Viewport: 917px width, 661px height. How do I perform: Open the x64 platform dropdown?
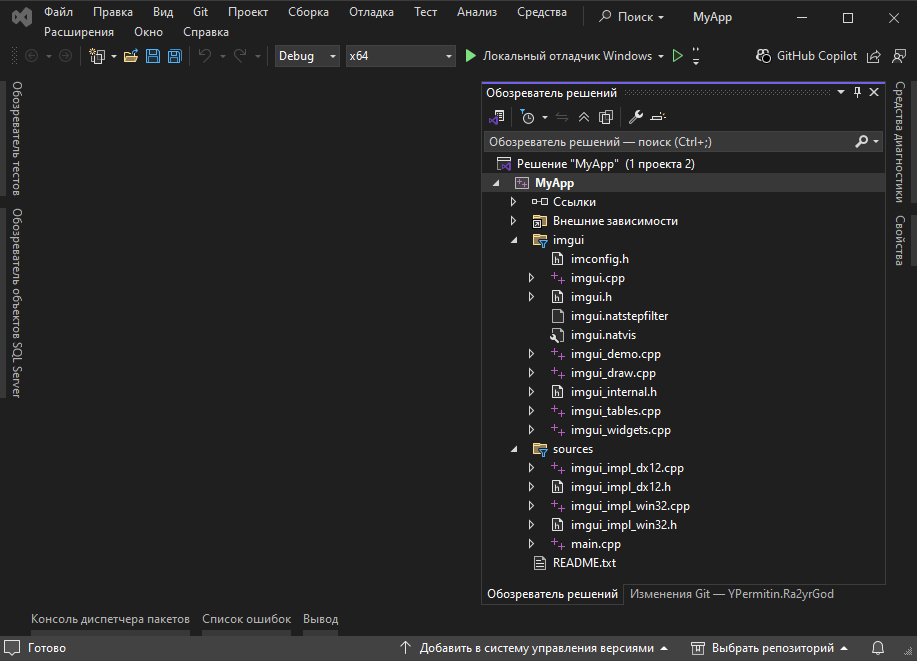[401, 56]
